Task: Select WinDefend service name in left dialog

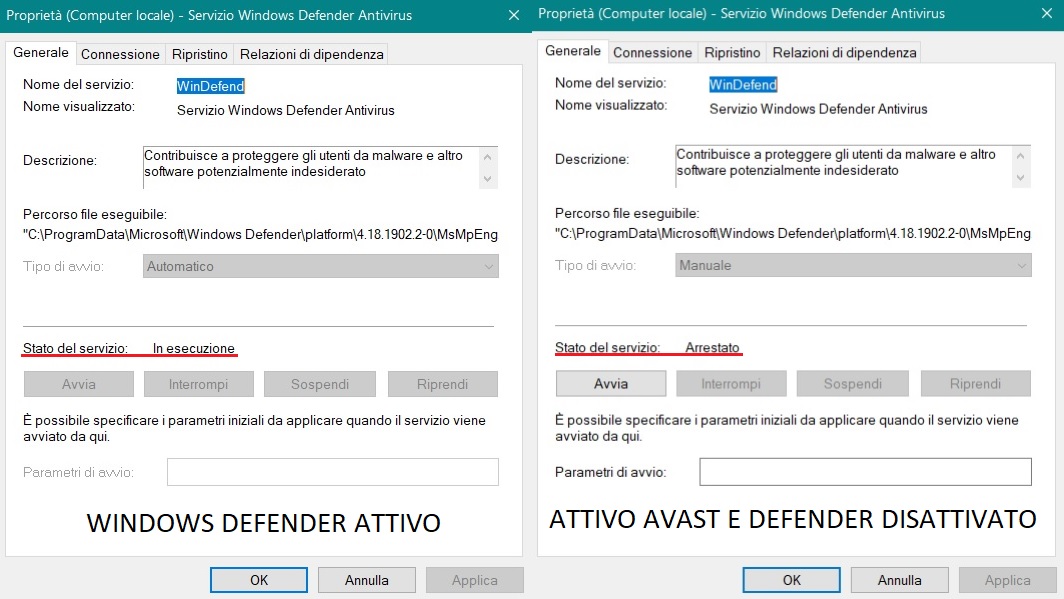Action: (210, 86)
